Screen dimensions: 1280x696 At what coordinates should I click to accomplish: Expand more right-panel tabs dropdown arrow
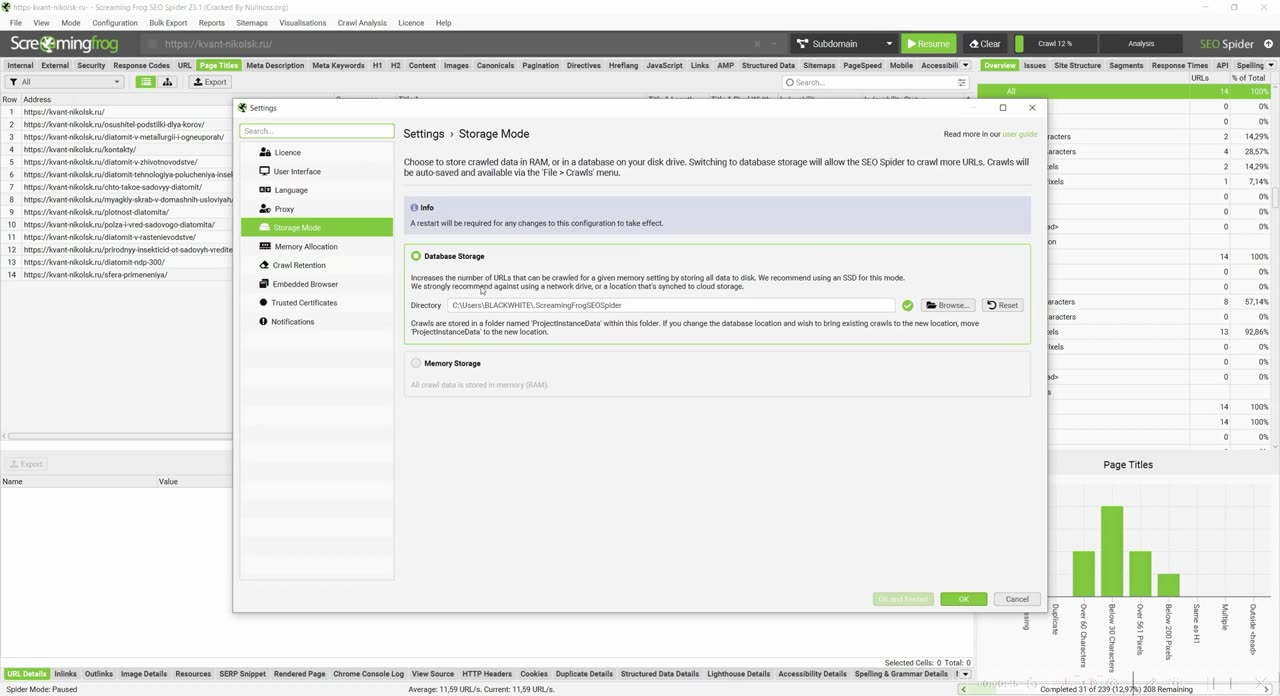[x=1271, y=65]
